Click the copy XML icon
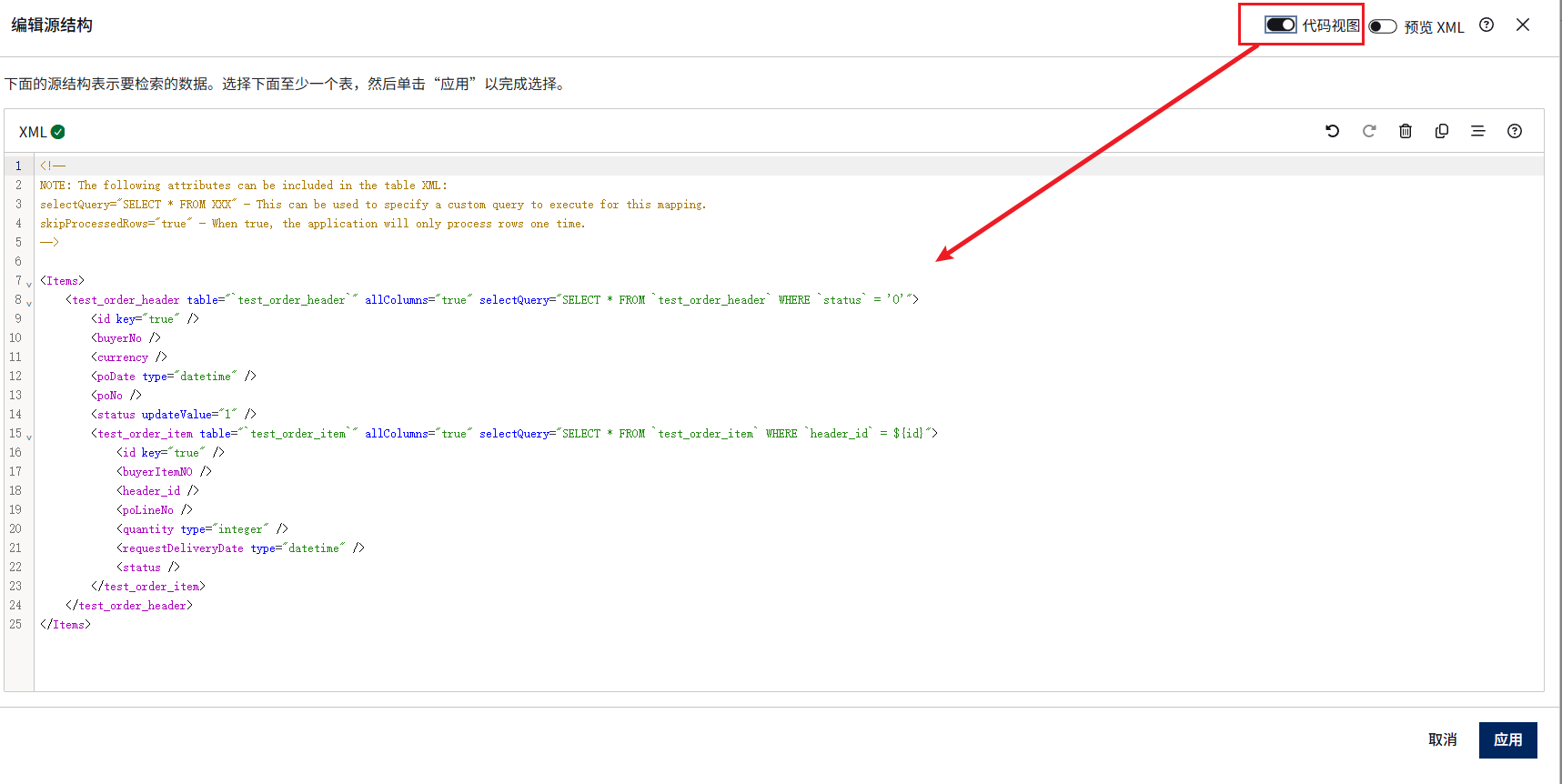Screen dimensions: 1562x784 pyautogui.click(x=1442, y=131)
